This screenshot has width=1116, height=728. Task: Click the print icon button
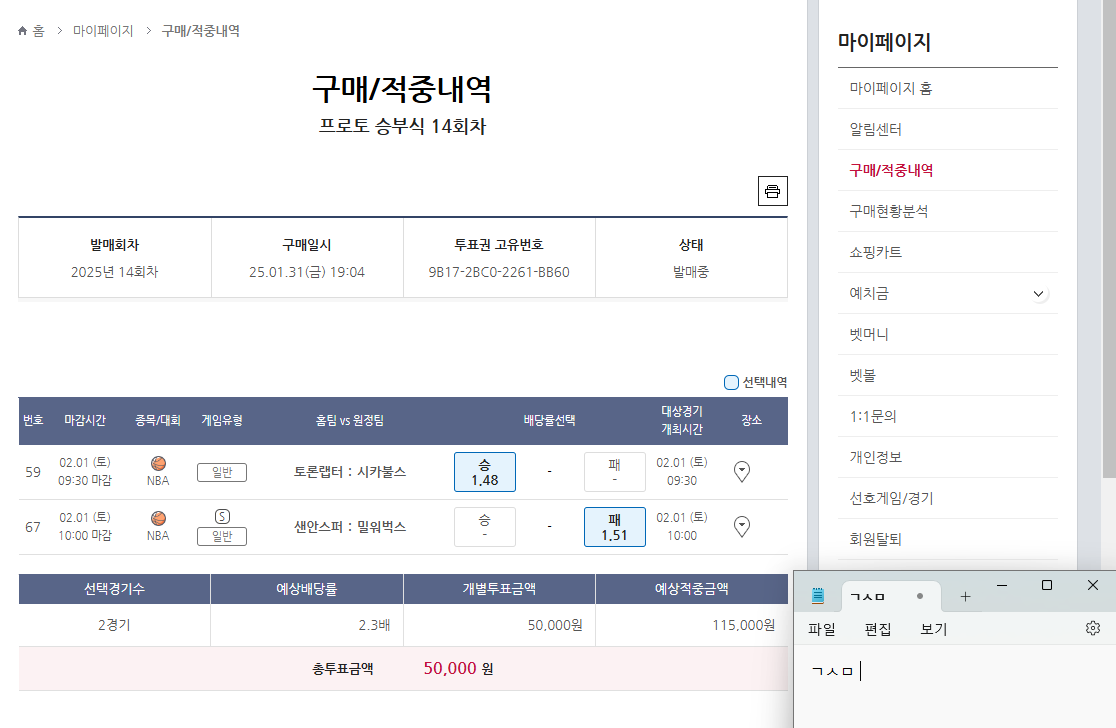click(772, 191)
